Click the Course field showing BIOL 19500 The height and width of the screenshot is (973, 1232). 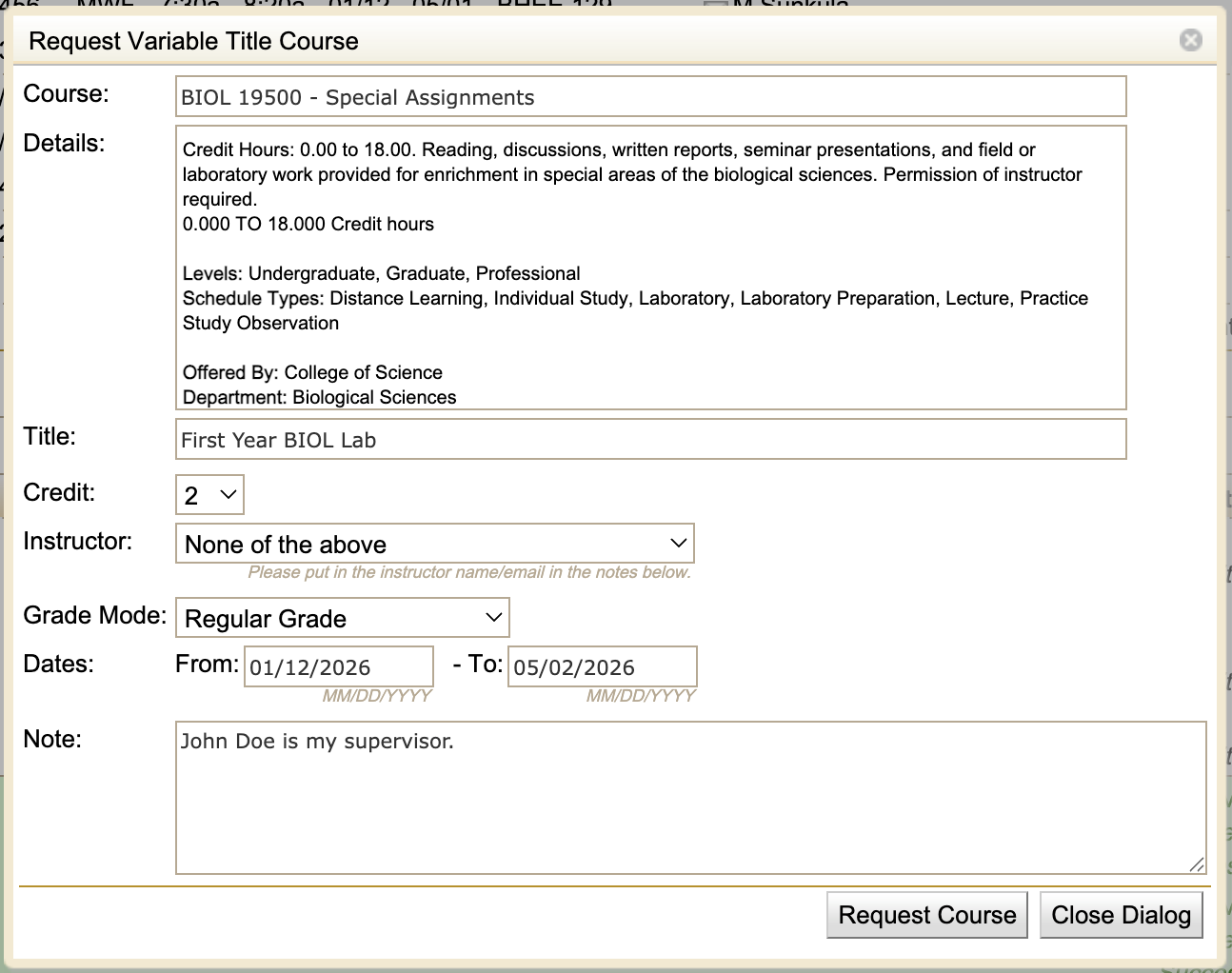pyautogui.click(x=650, y=96)
